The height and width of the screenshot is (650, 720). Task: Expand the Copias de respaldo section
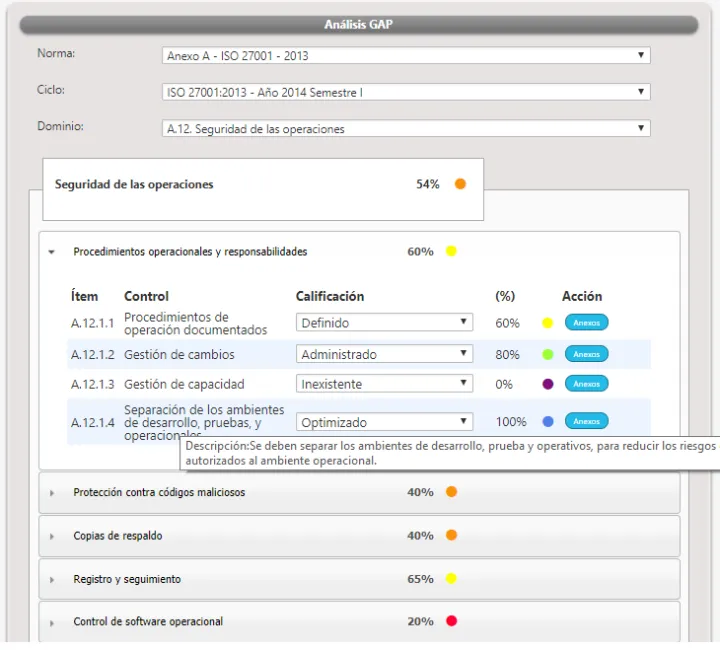pos(52,536)
